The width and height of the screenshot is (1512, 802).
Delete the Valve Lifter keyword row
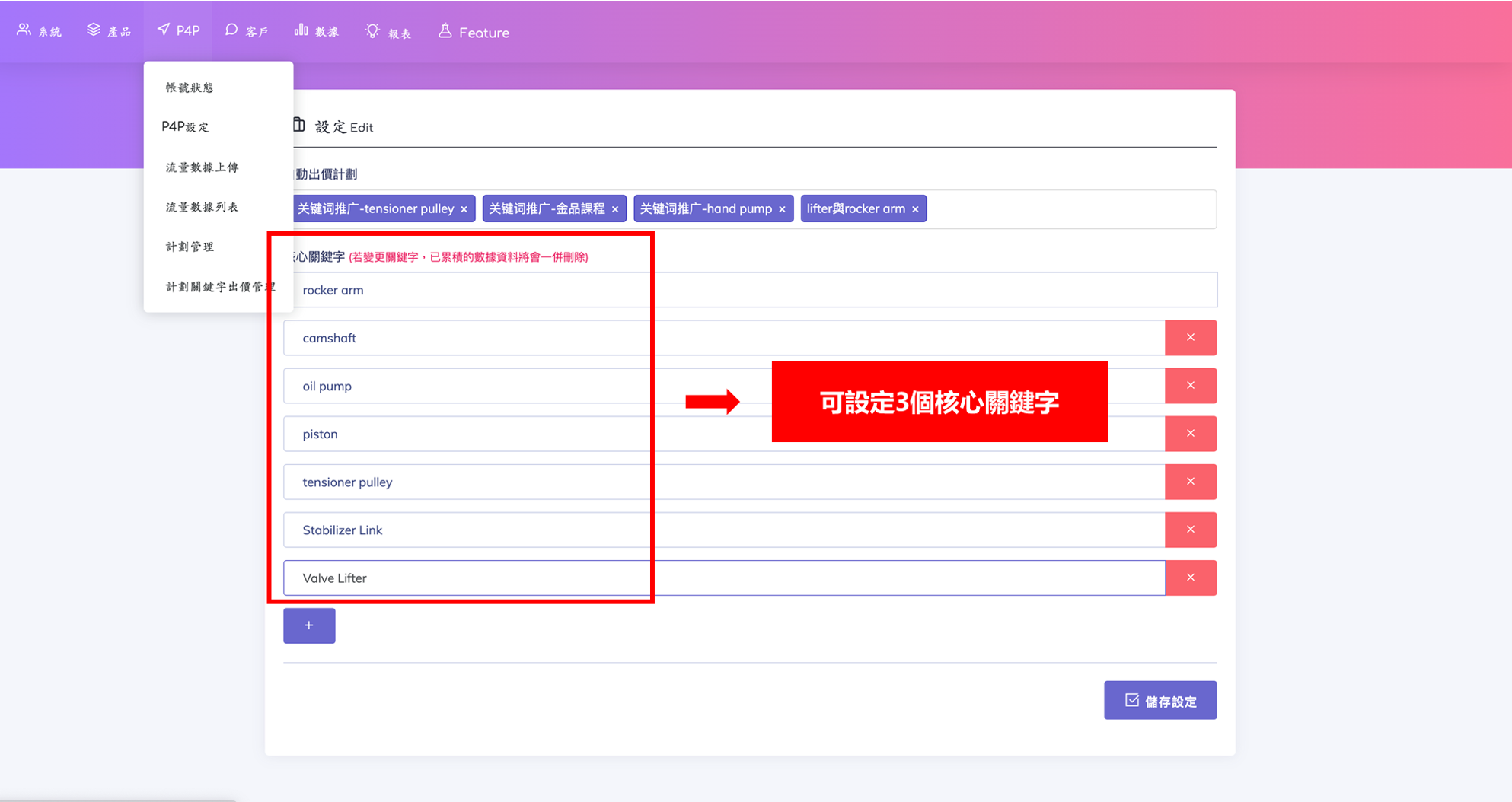[x=1190, y=578]
